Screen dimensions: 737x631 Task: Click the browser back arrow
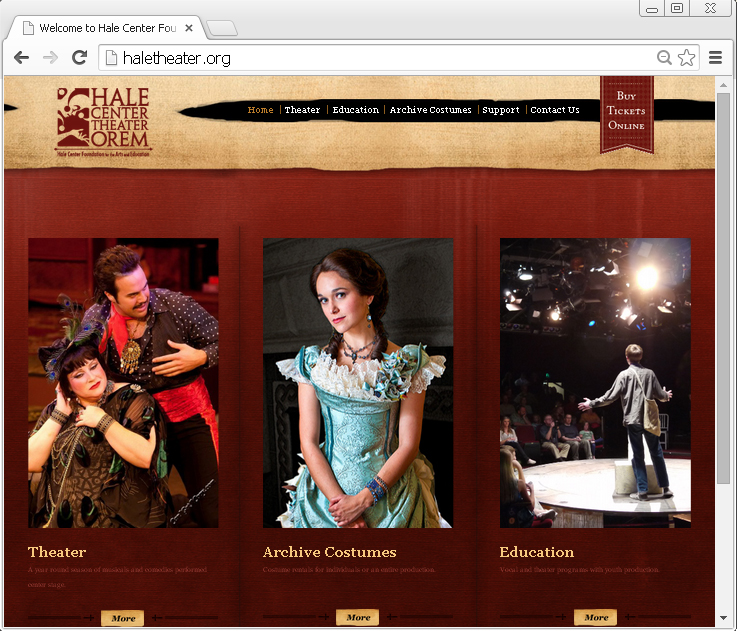[x=21, y=58]
